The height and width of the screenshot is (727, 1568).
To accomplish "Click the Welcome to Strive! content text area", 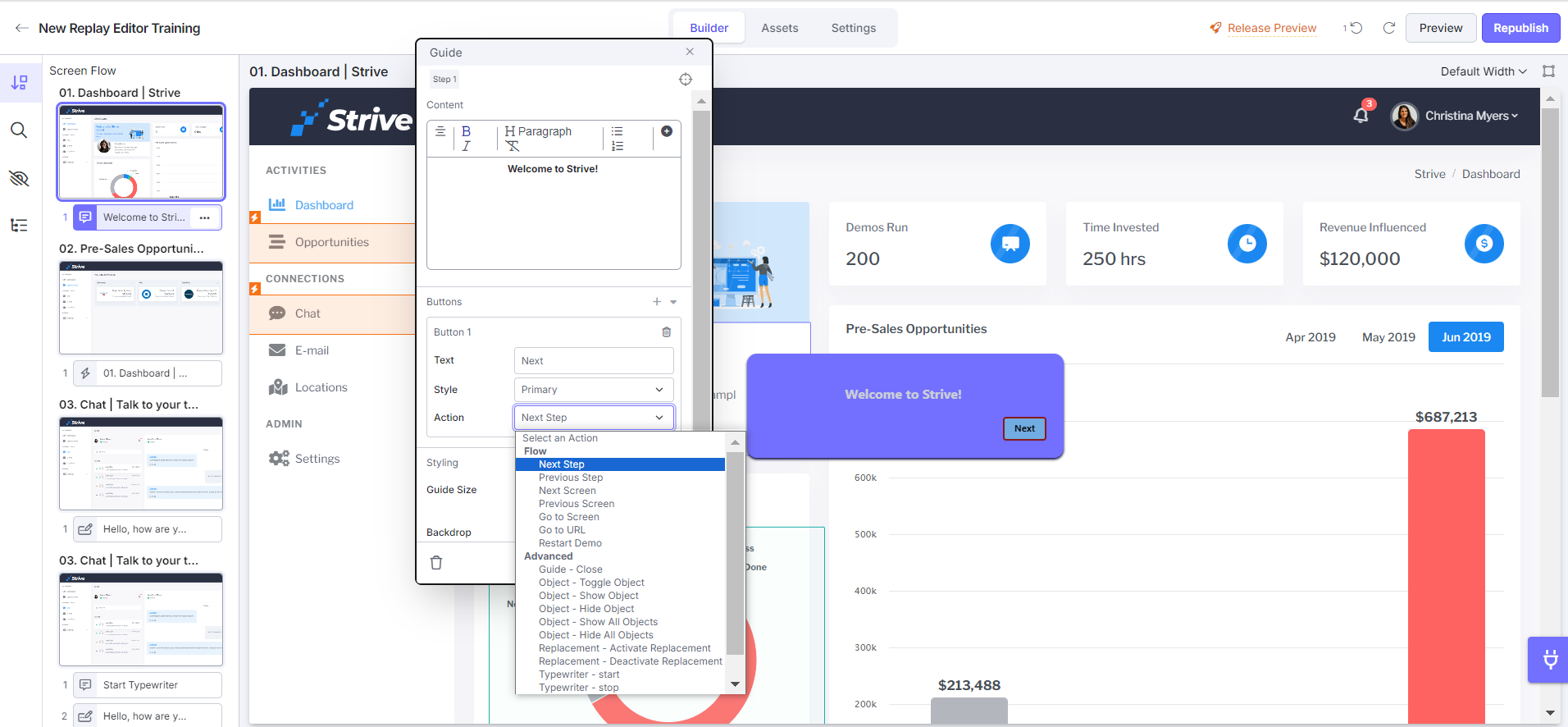I will 554,213.
